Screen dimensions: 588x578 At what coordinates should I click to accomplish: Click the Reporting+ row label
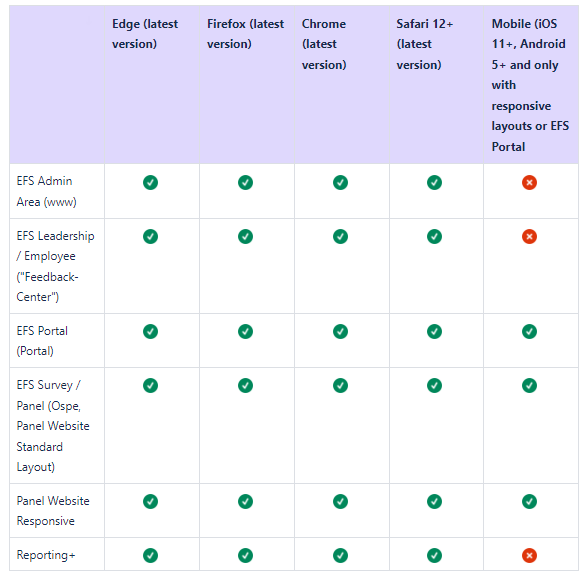coord(46,555)
